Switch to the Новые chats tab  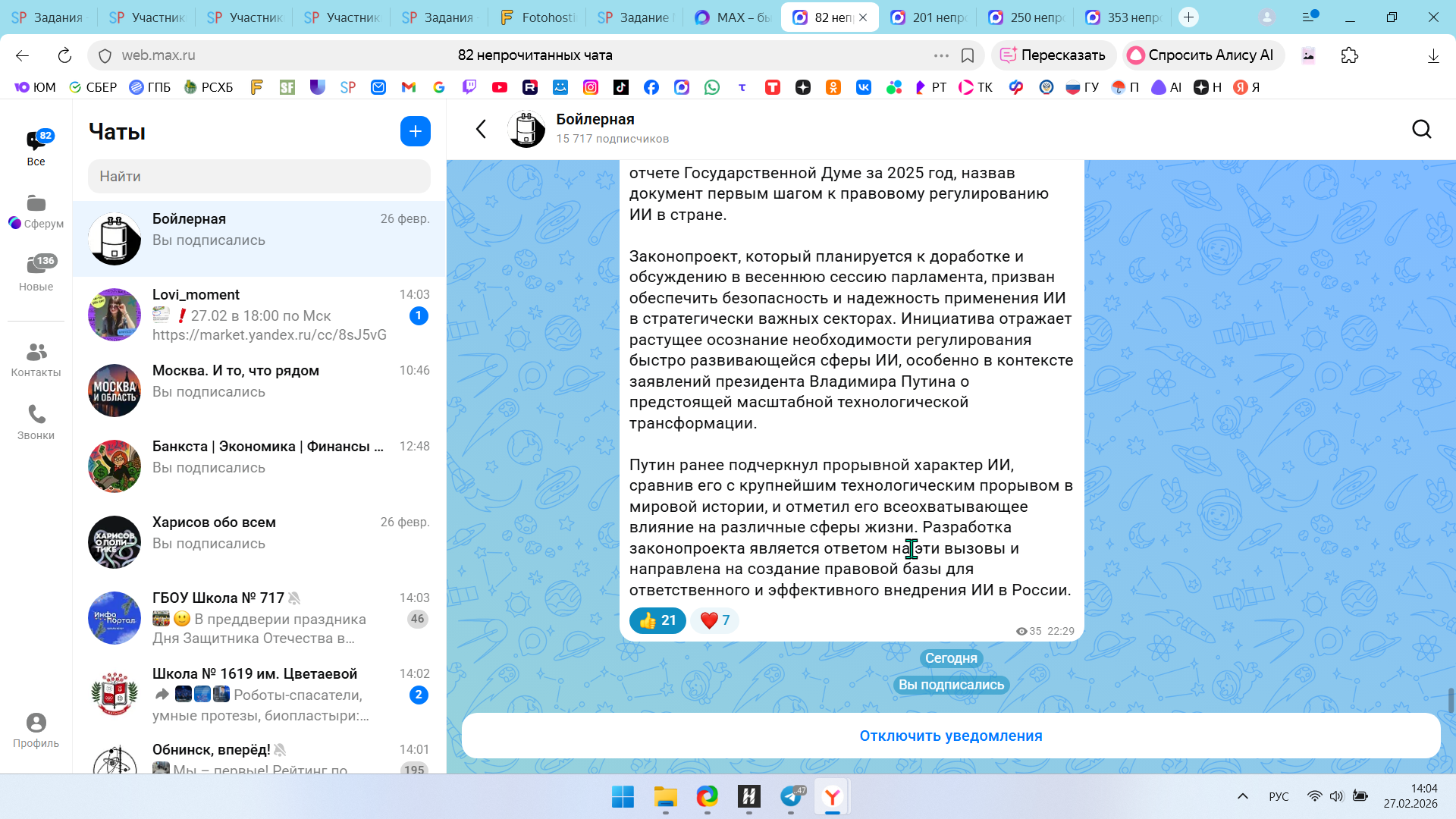click(36, 273)
